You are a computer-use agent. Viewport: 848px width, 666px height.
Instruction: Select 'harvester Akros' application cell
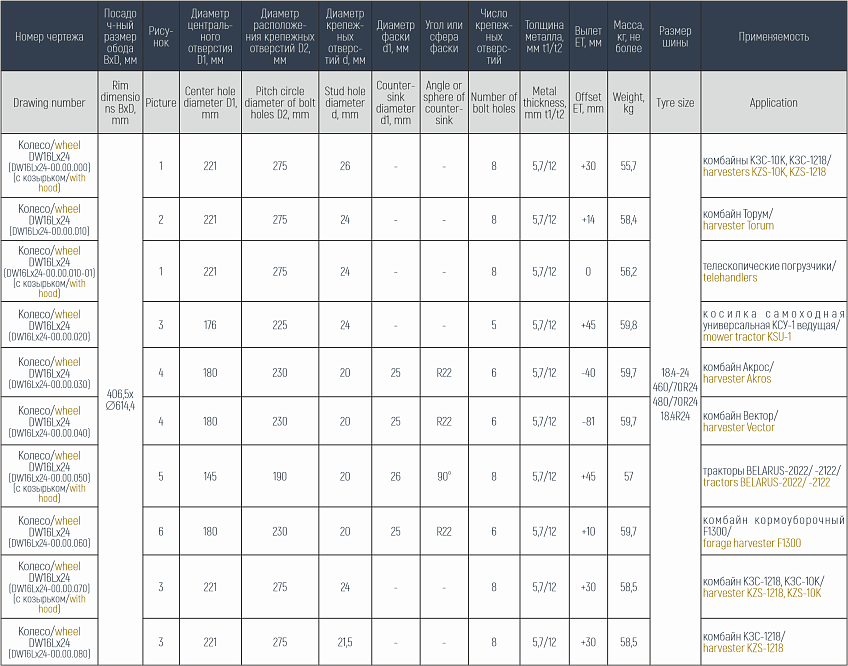(x=773, y=373)
